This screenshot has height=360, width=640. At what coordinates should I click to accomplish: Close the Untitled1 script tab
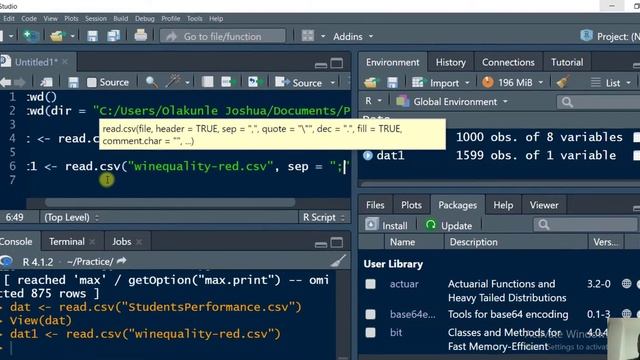pos(65,62)
